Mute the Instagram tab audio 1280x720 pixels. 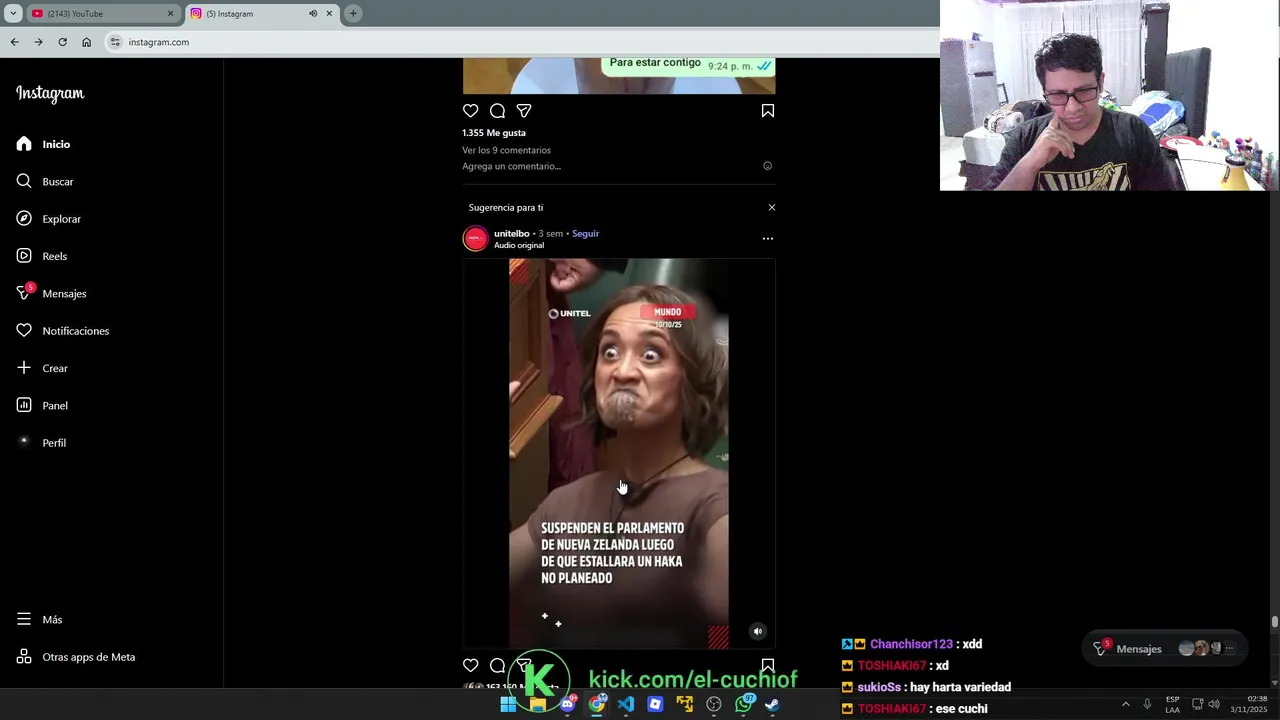313,14
